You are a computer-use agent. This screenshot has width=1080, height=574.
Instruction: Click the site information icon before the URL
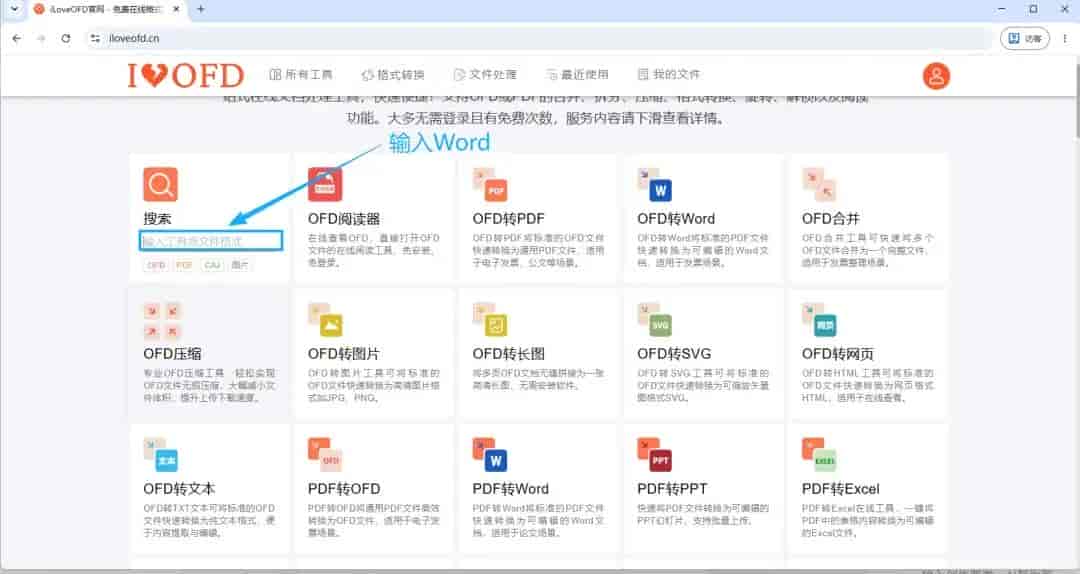(x=95, y=39)
